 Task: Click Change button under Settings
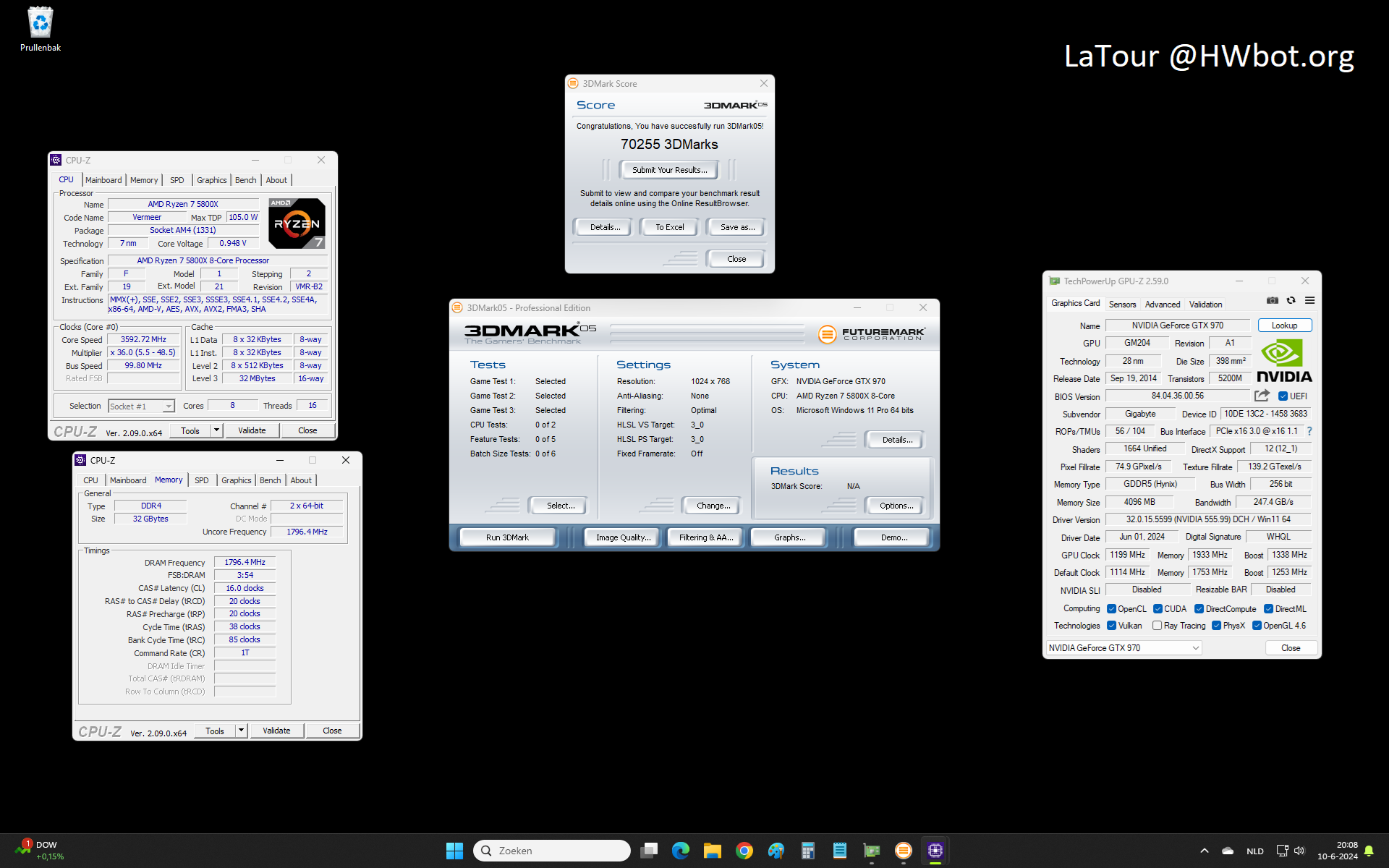pyautogui.click(x=713, y=506)
